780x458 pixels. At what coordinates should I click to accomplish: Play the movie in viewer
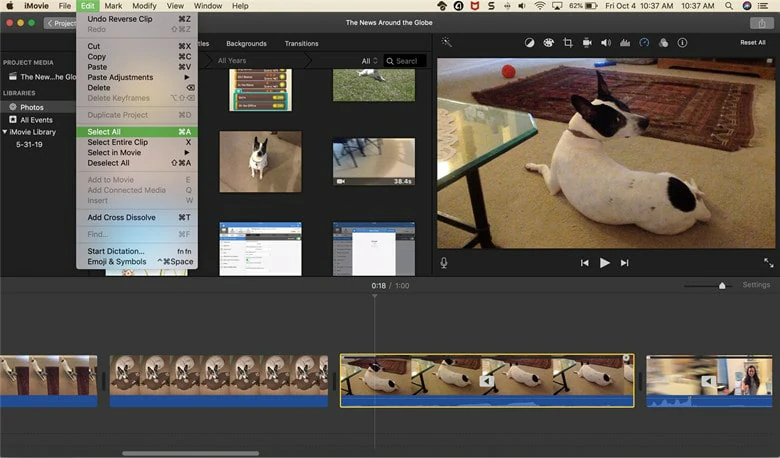pos(604,263)
